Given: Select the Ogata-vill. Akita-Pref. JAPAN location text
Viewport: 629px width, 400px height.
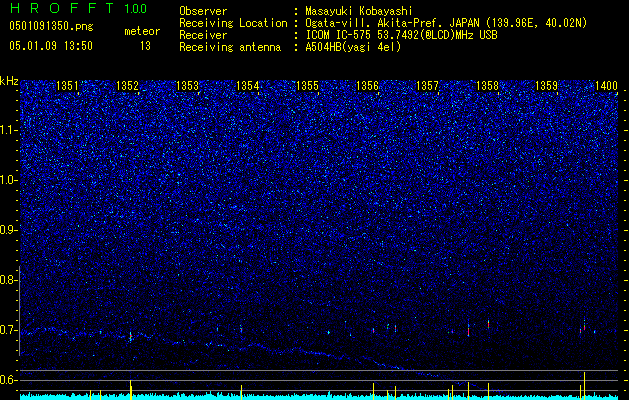Looking at the screenshot, I should 446,23.
